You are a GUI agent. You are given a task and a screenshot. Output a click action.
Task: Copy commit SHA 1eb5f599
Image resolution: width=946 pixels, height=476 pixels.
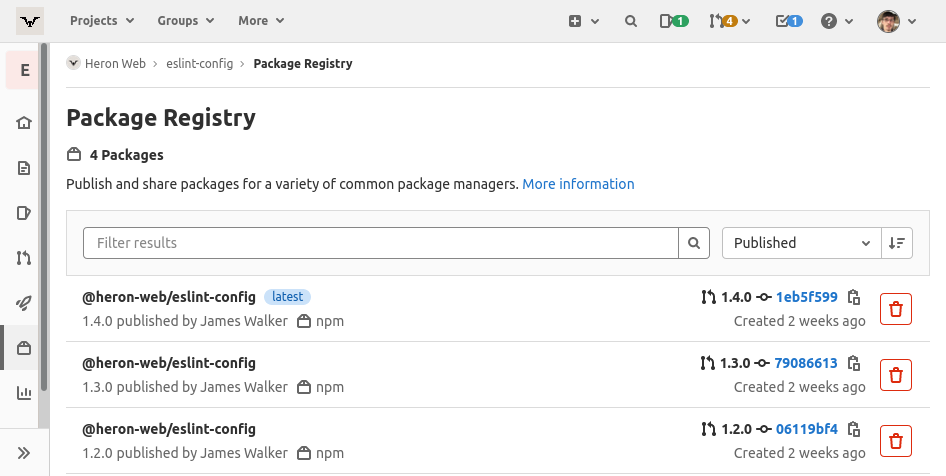point(854,297)
